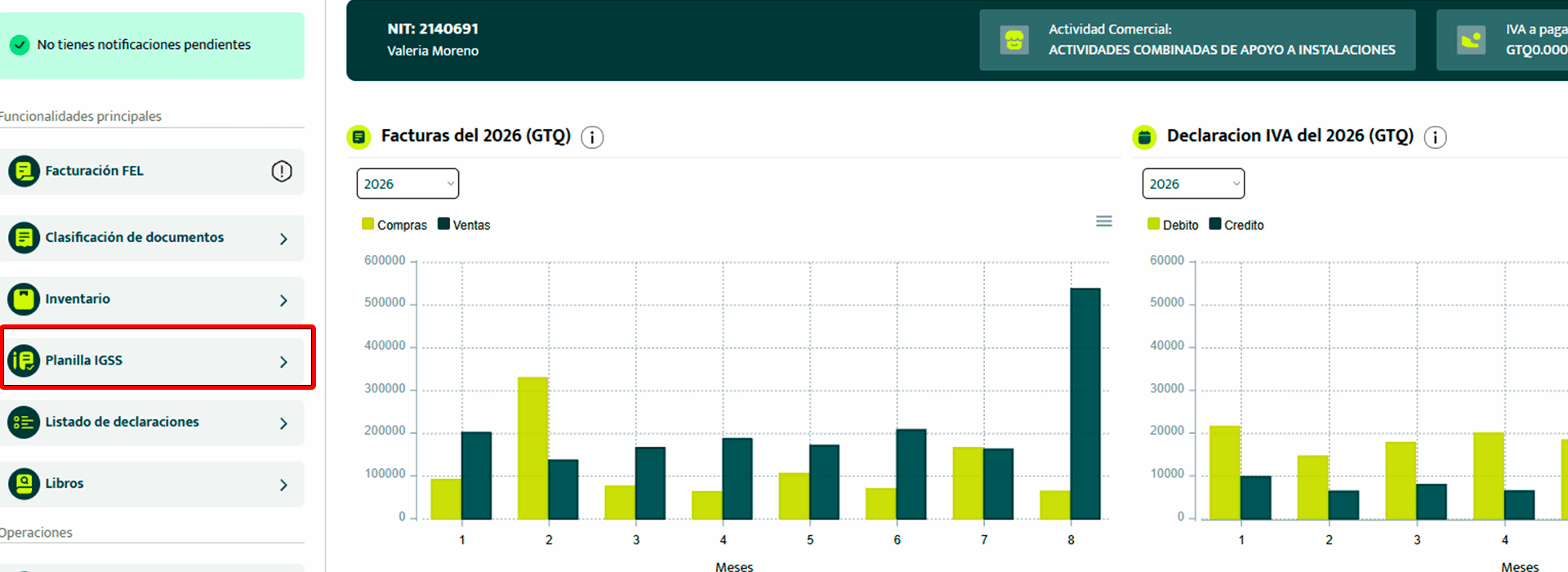The width and height of the screenshot is (1568, 572).
Task: Open Planilla IGSS menu item
Action: pos(152,360)
